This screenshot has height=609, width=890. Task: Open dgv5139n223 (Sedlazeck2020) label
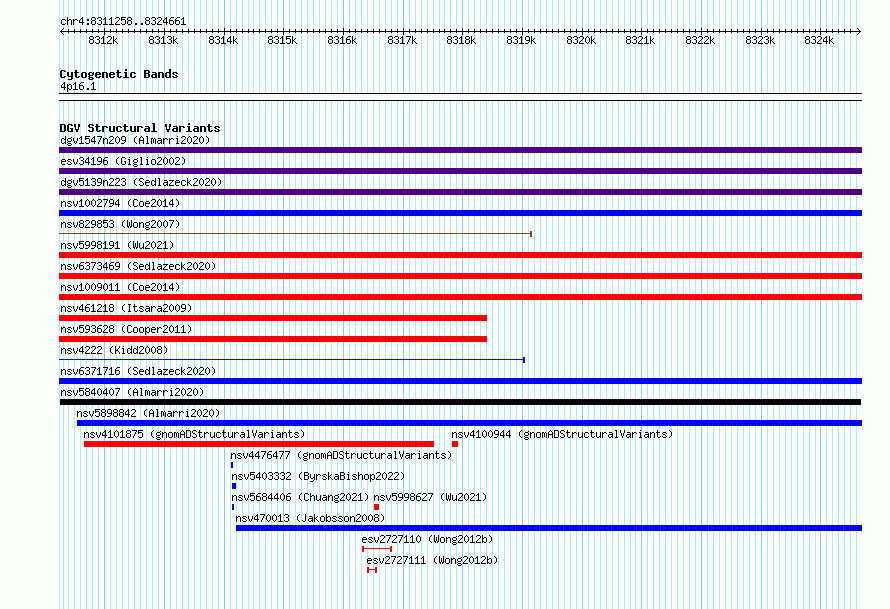(x=141, y=182)
